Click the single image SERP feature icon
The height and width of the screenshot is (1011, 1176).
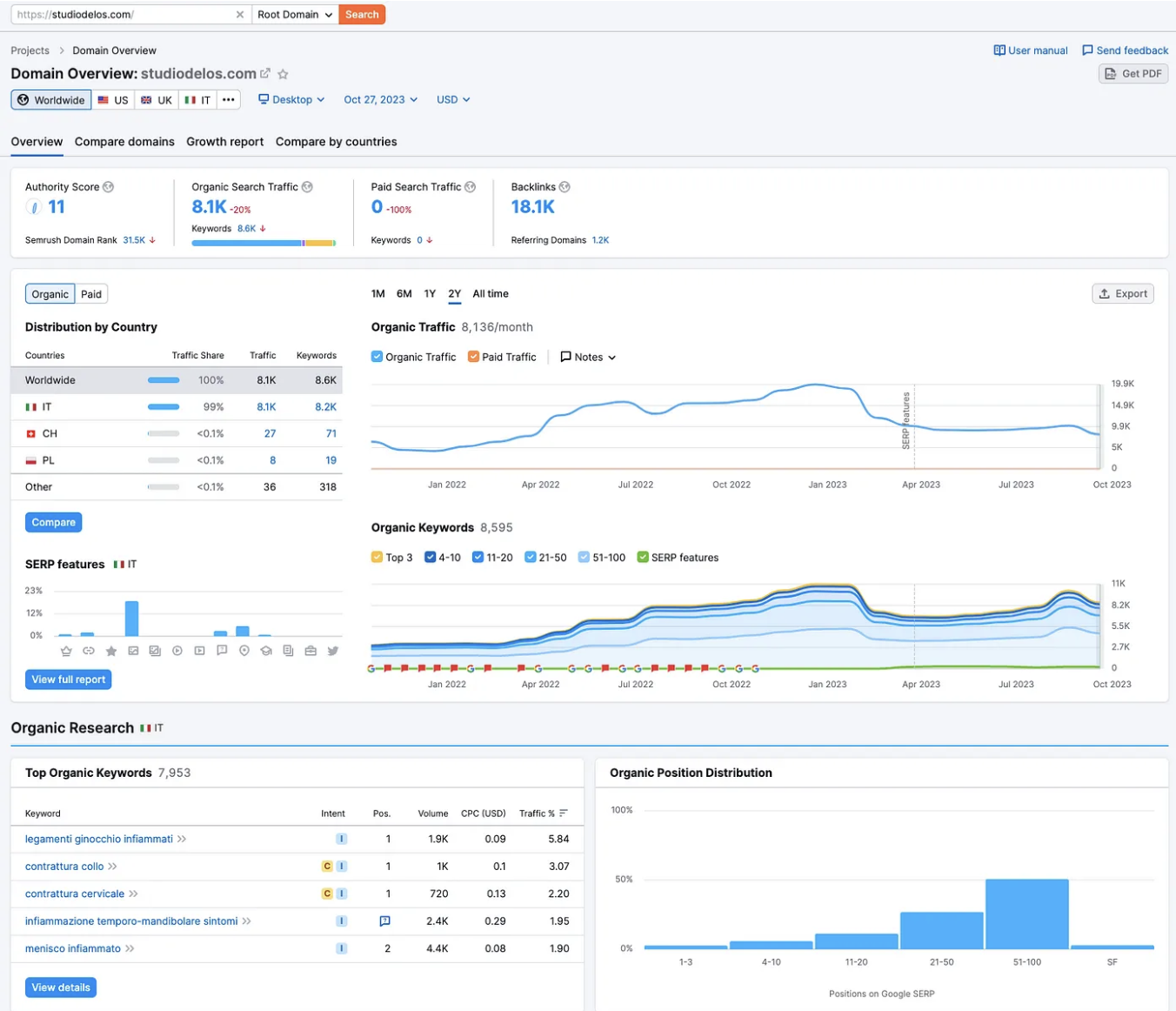133,651
